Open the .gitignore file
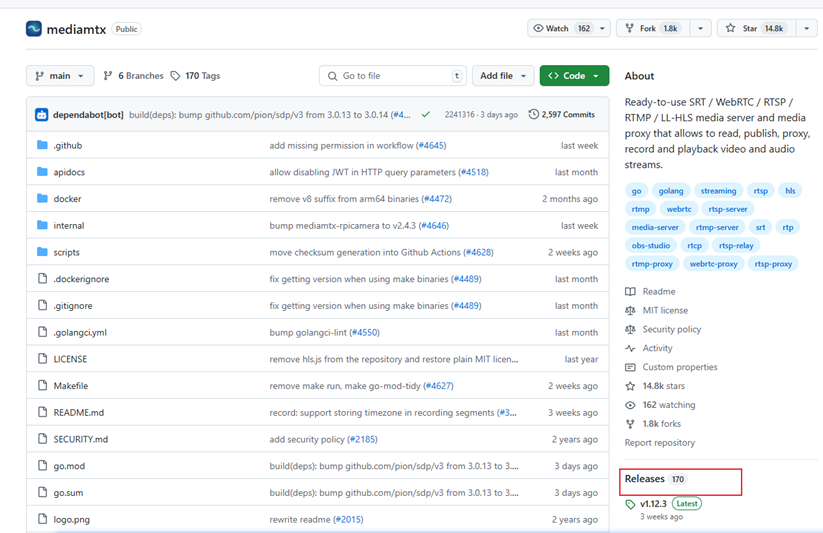This screenshot has height=533, width=823. pos(73,305)
